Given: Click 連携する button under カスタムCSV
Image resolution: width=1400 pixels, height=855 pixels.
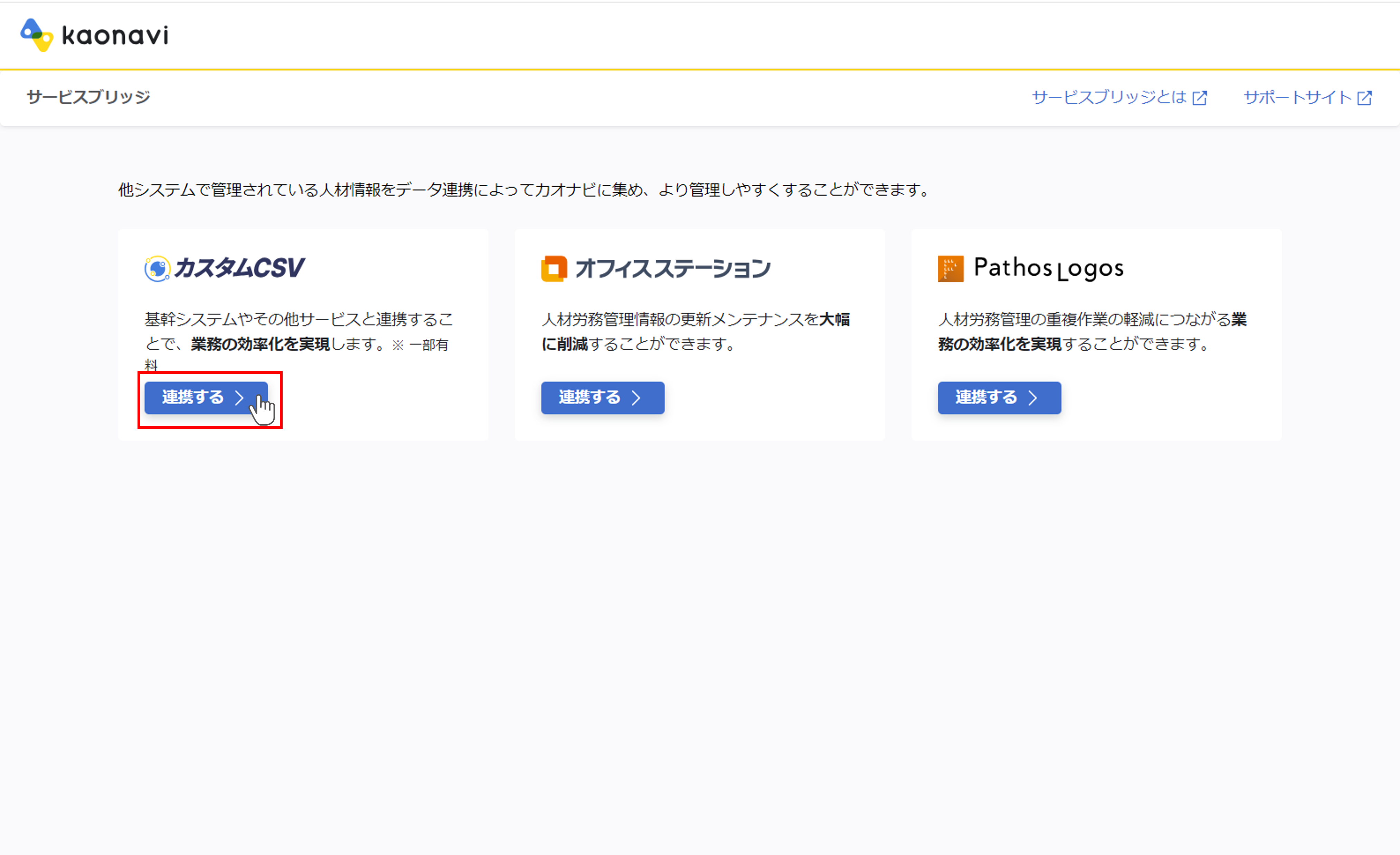Looking at the screenshot, I should [x=206, y=398].
